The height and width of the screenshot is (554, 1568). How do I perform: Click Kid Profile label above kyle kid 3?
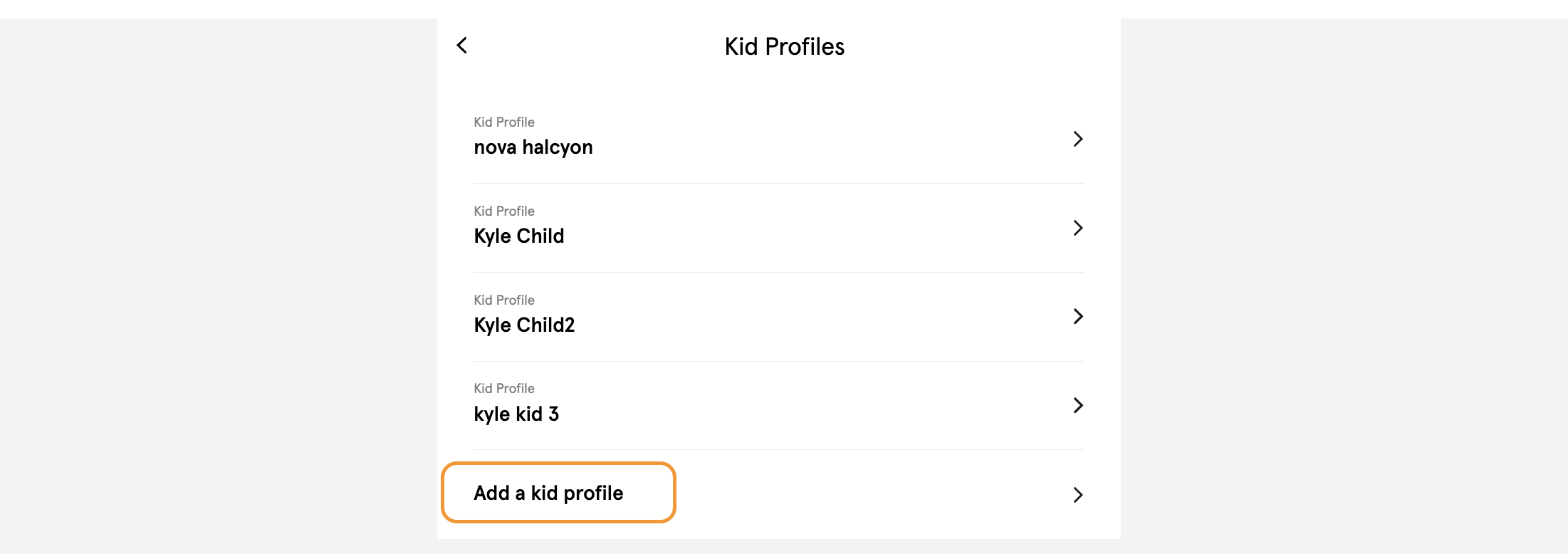coord(504,389)
